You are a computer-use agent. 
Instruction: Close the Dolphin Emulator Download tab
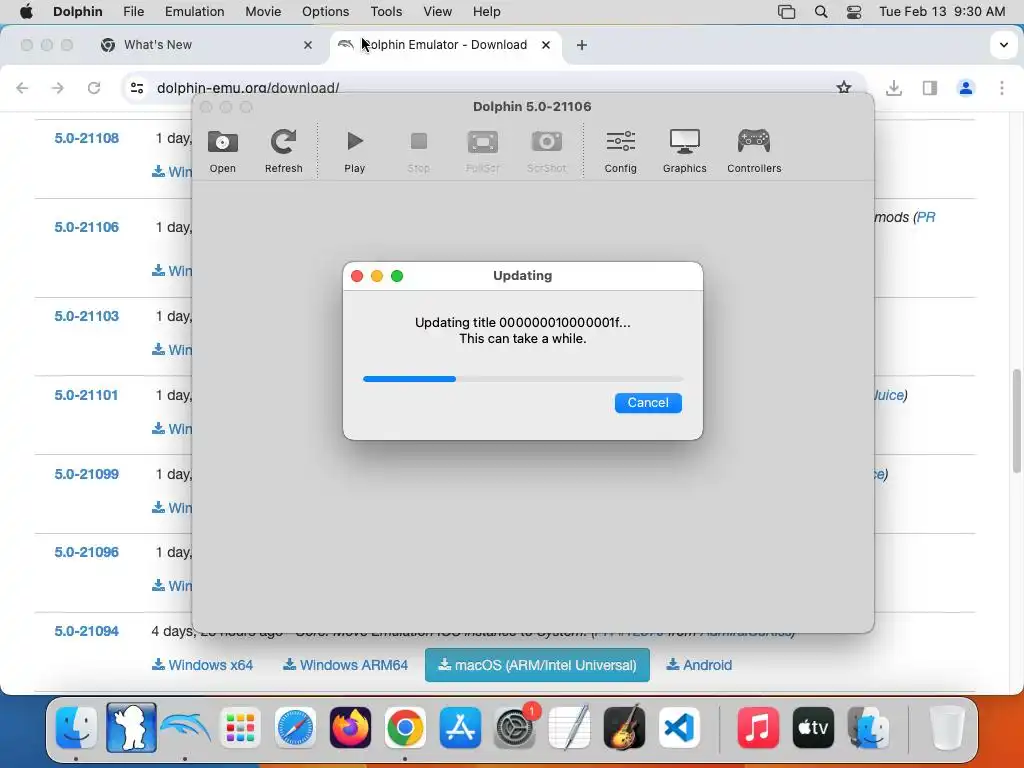click(x=546, y=45)
